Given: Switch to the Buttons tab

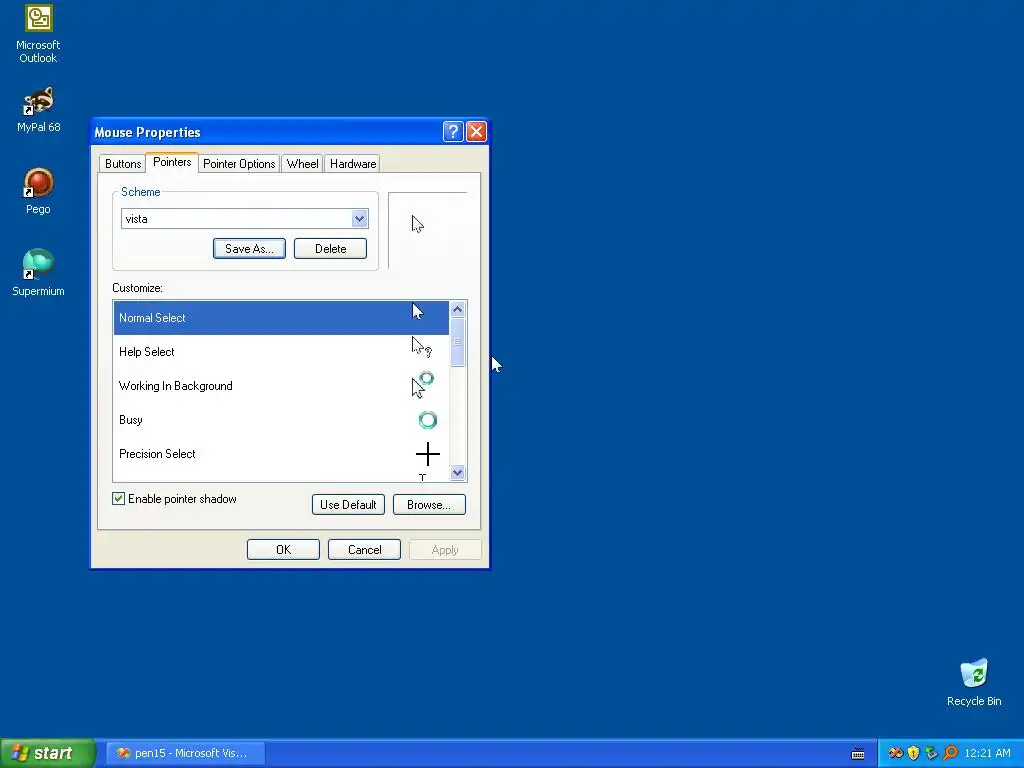Looking at the screenshot, I should pyautogui.click(x=123, y=164).
